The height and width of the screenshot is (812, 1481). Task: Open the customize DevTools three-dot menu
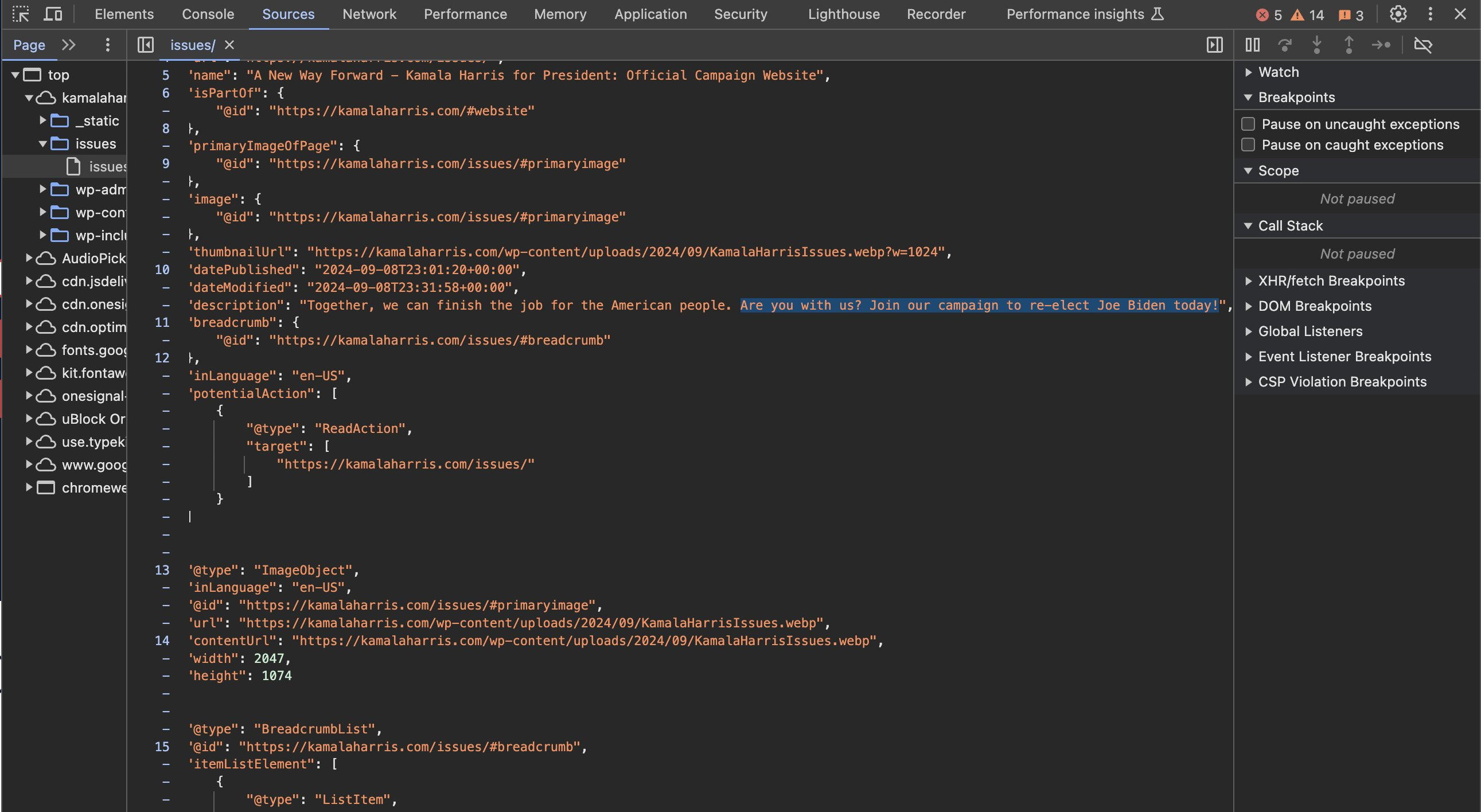(1431, 14)
